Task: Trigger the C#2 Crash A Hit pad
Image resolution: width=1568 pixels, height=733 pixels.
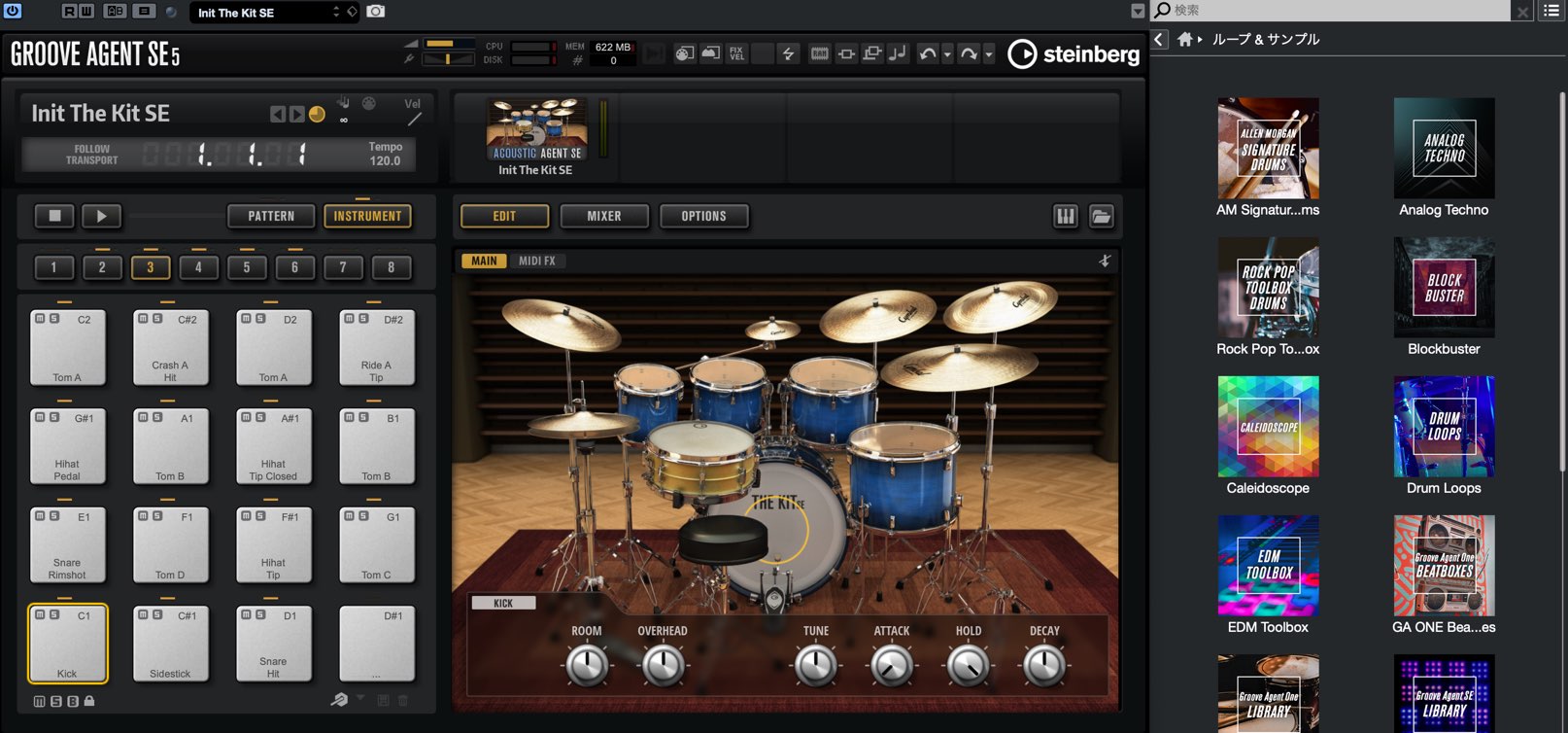Action: point(170,347)
